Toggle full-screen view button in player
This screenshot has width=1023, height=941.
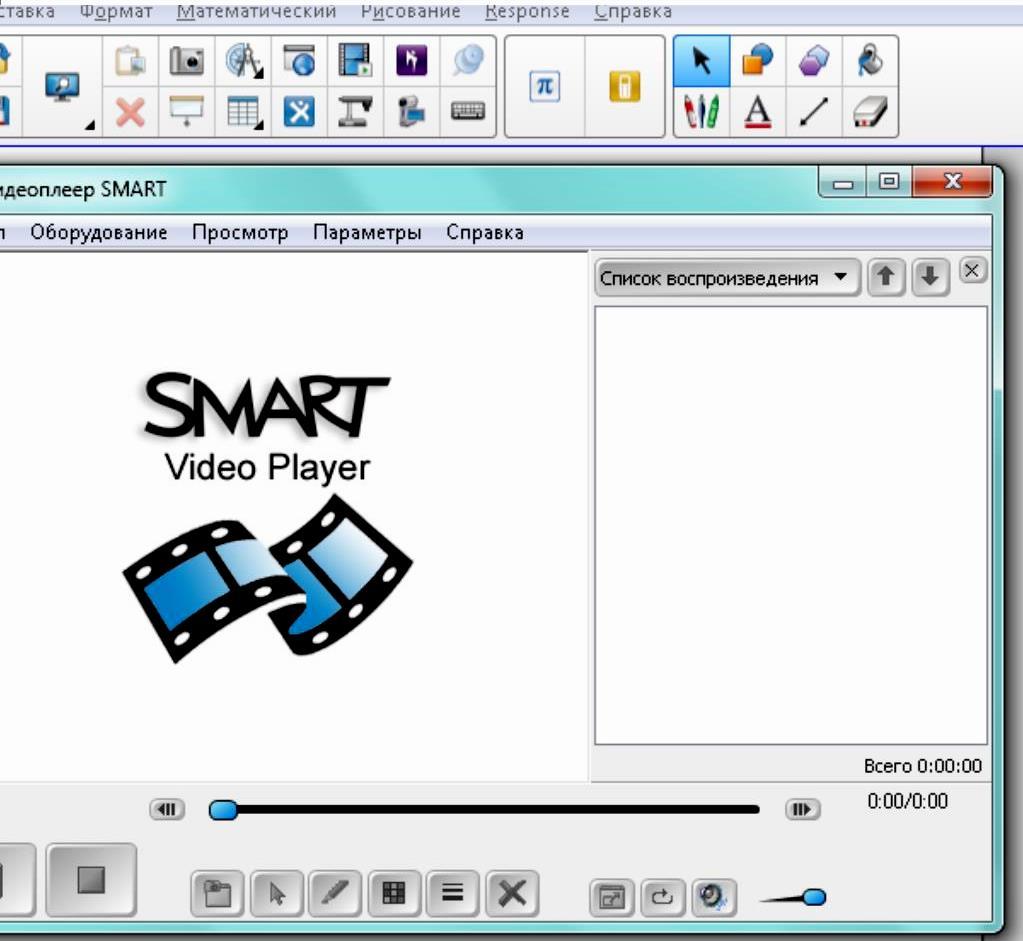click(611, 898)
